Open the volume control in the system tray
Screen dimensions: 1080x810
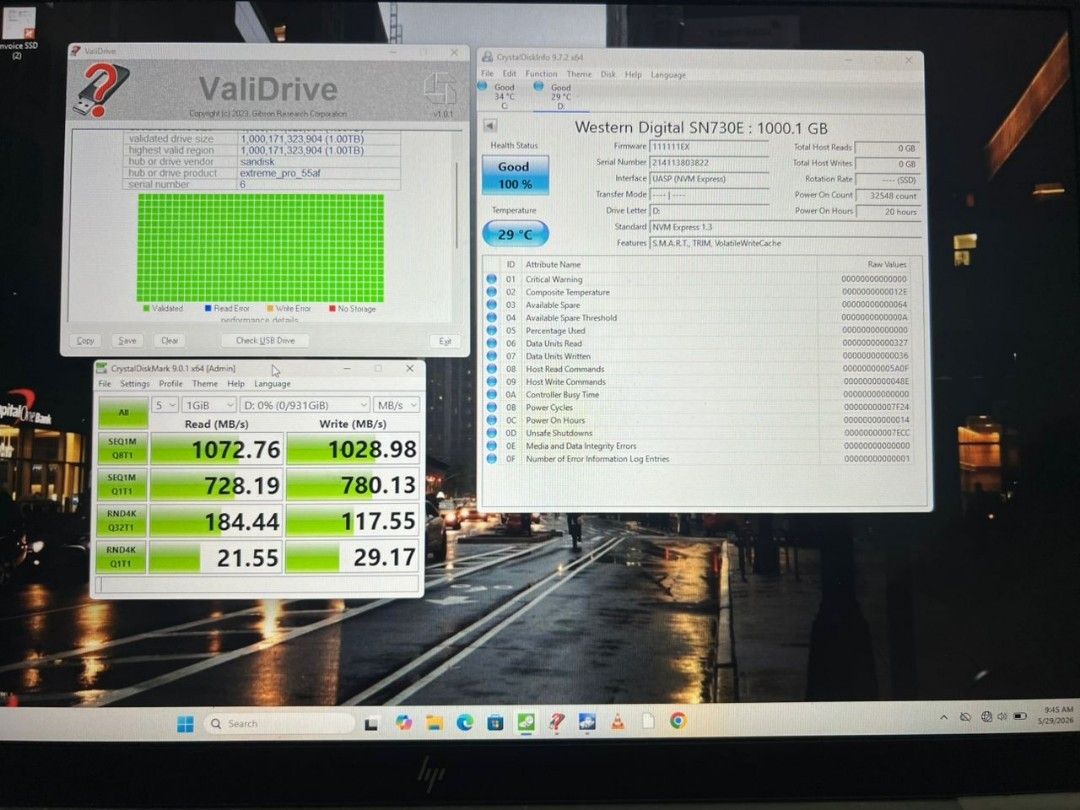1002,716
